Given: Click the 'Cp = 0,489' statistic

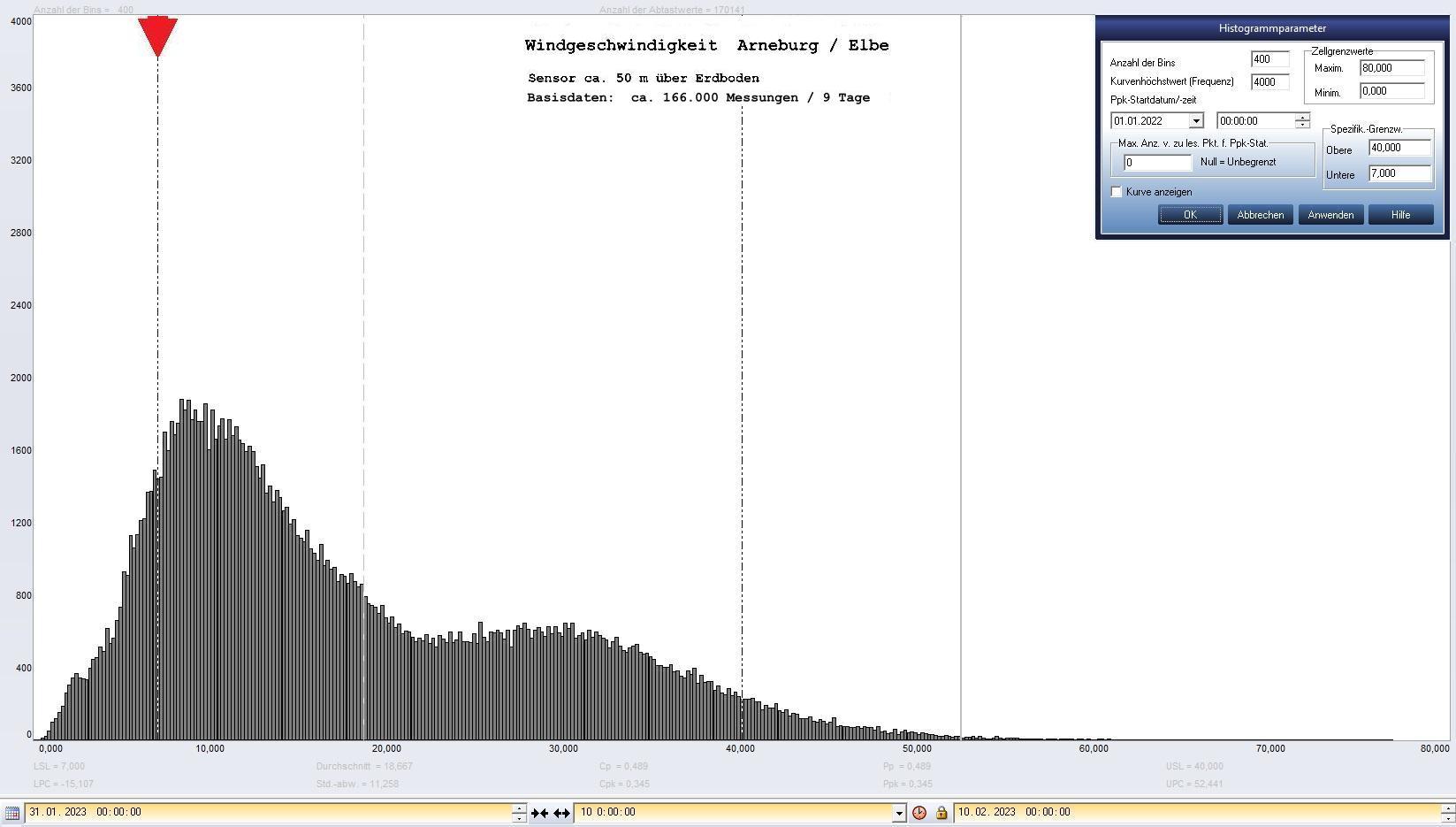Looking at the screenshot, I should (x=623, y=766).
